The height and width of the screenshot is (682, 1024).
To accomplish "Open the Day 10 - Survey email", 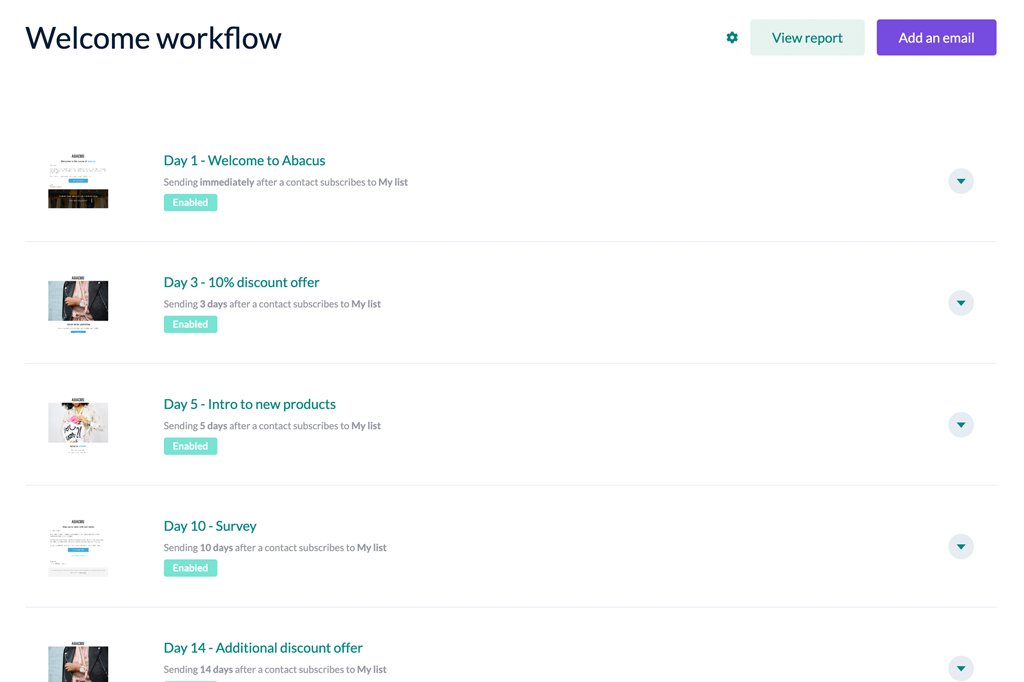I will tap(210, 525).
